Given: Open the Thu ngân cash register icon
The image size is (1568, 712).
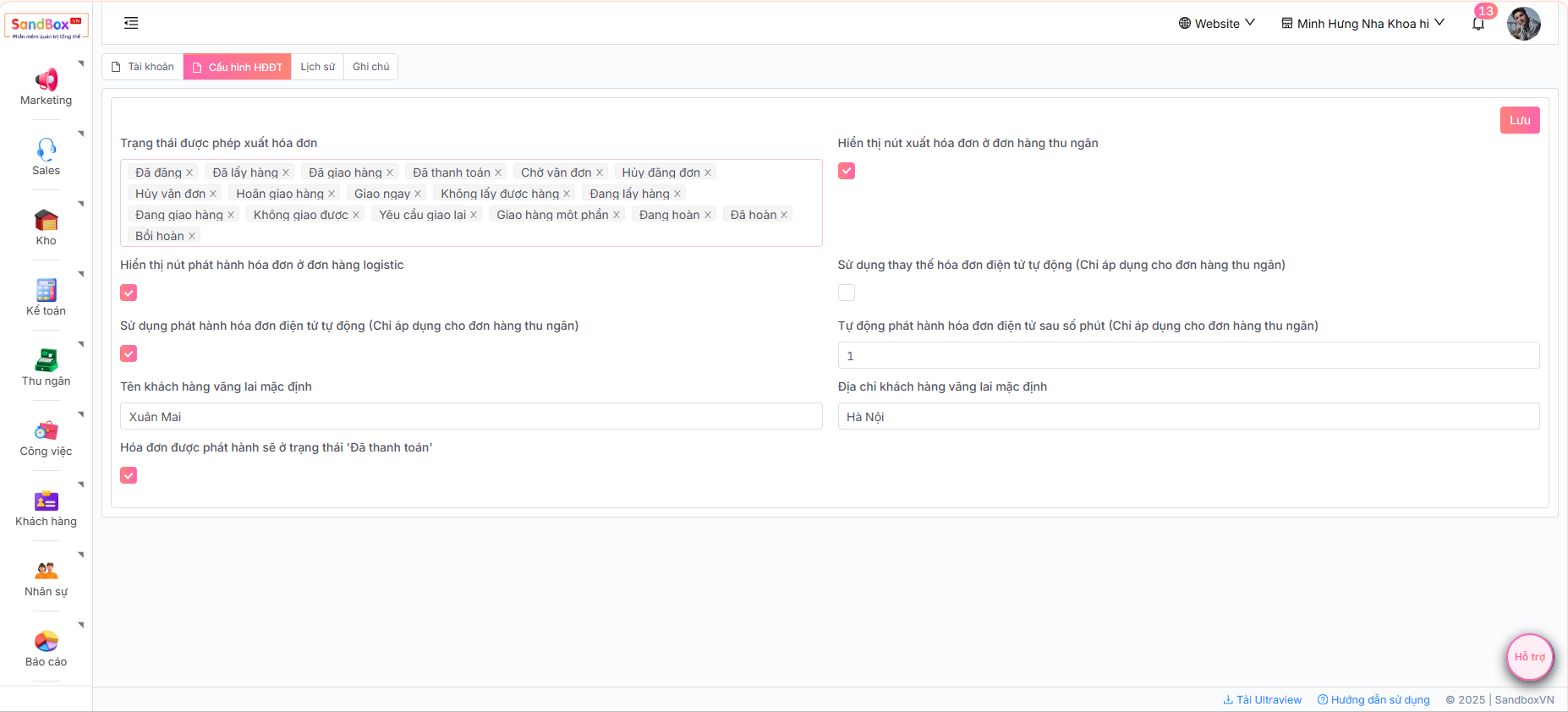Looking at the screenshot, I should tap(46, 361).
